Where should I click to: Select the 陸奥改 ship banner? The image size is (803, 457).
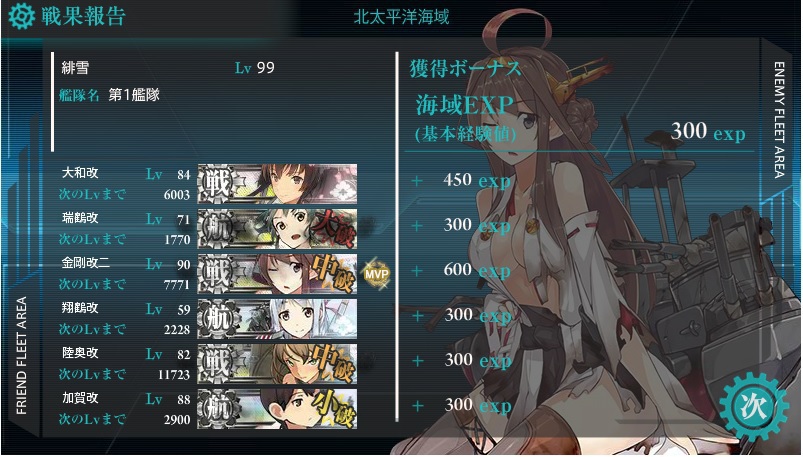(277, 364)
